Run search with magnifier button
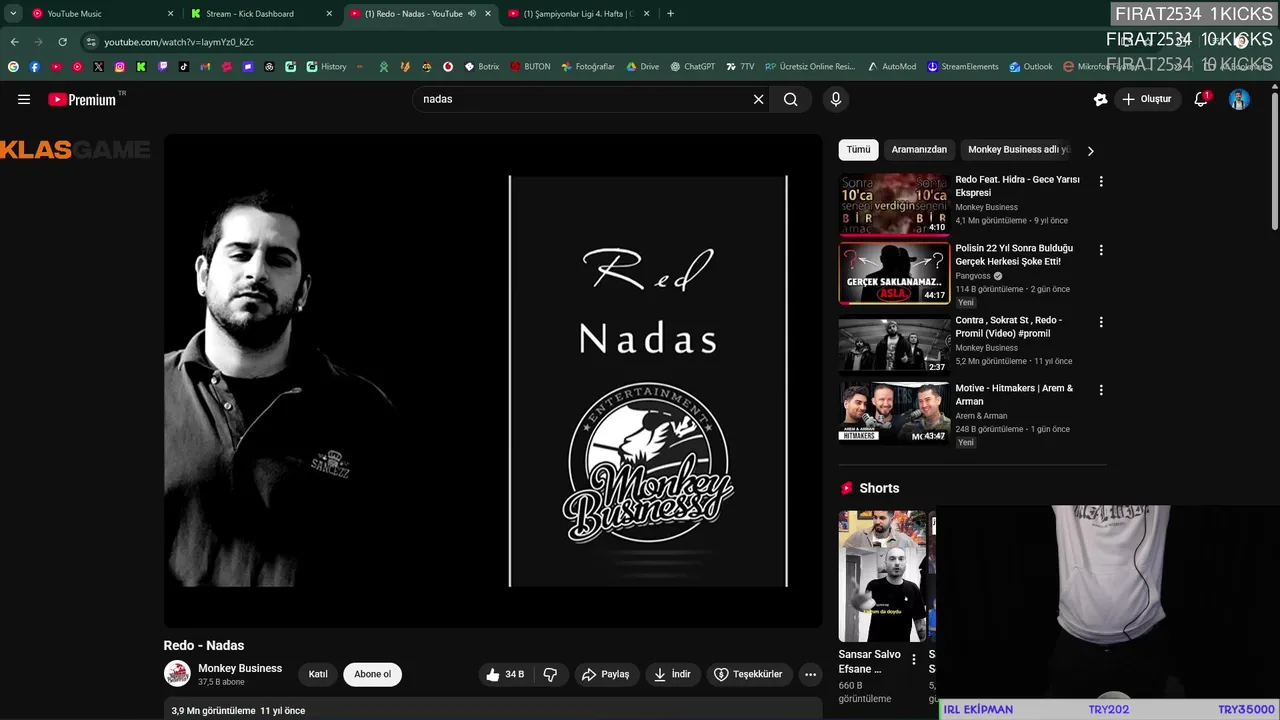This screenshot has width=1280, height=720. (x=790, y=99)
